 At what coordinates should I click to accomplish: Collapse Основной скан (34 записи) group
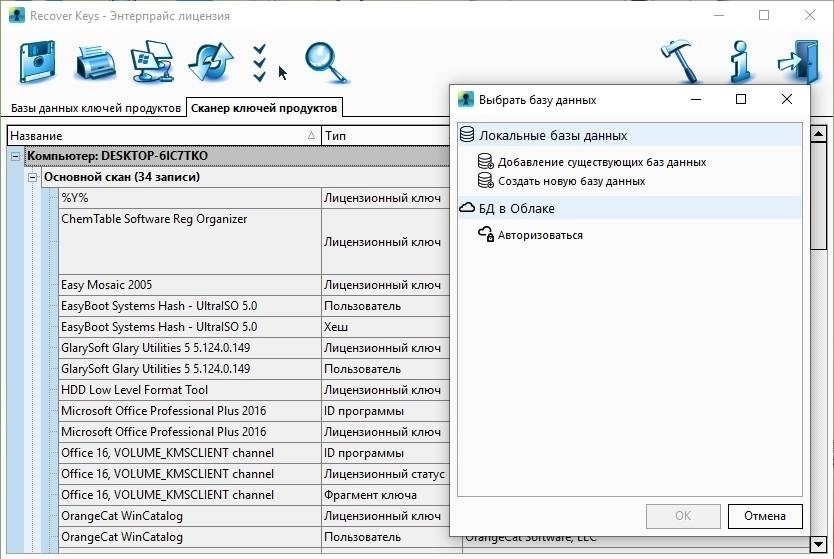[x=32, y=177]
